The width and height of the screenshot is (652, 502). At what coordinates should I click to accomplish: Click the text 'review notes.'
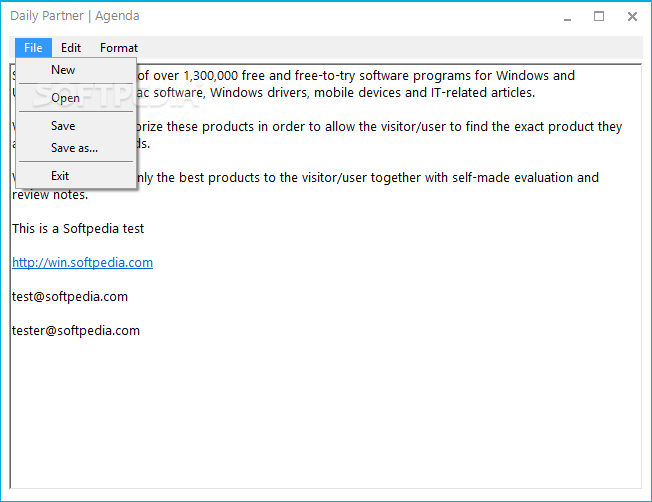tap(50, 195)
